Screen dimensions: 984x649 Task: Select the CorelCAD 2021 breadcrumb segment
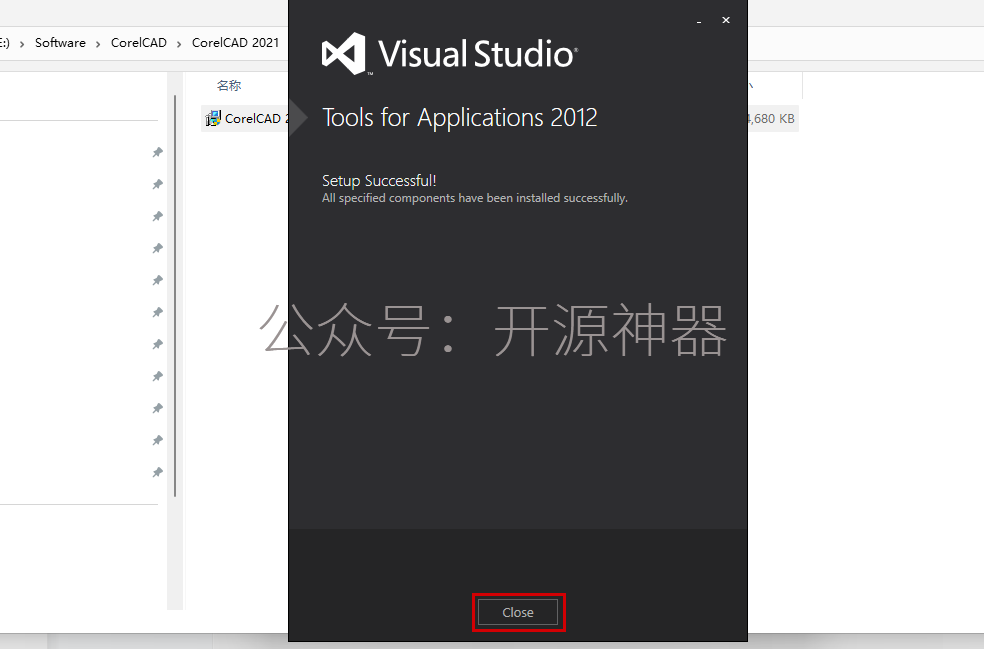(235, 43)
